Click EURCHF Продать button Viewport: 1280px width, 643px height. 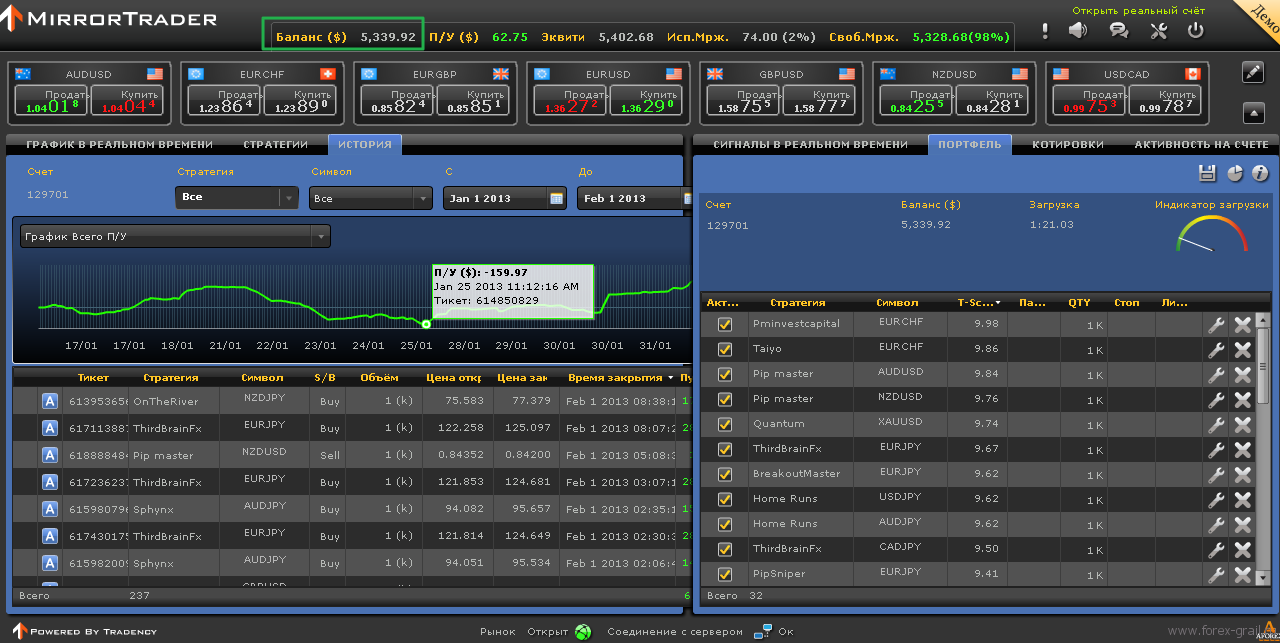click(224, 100)
